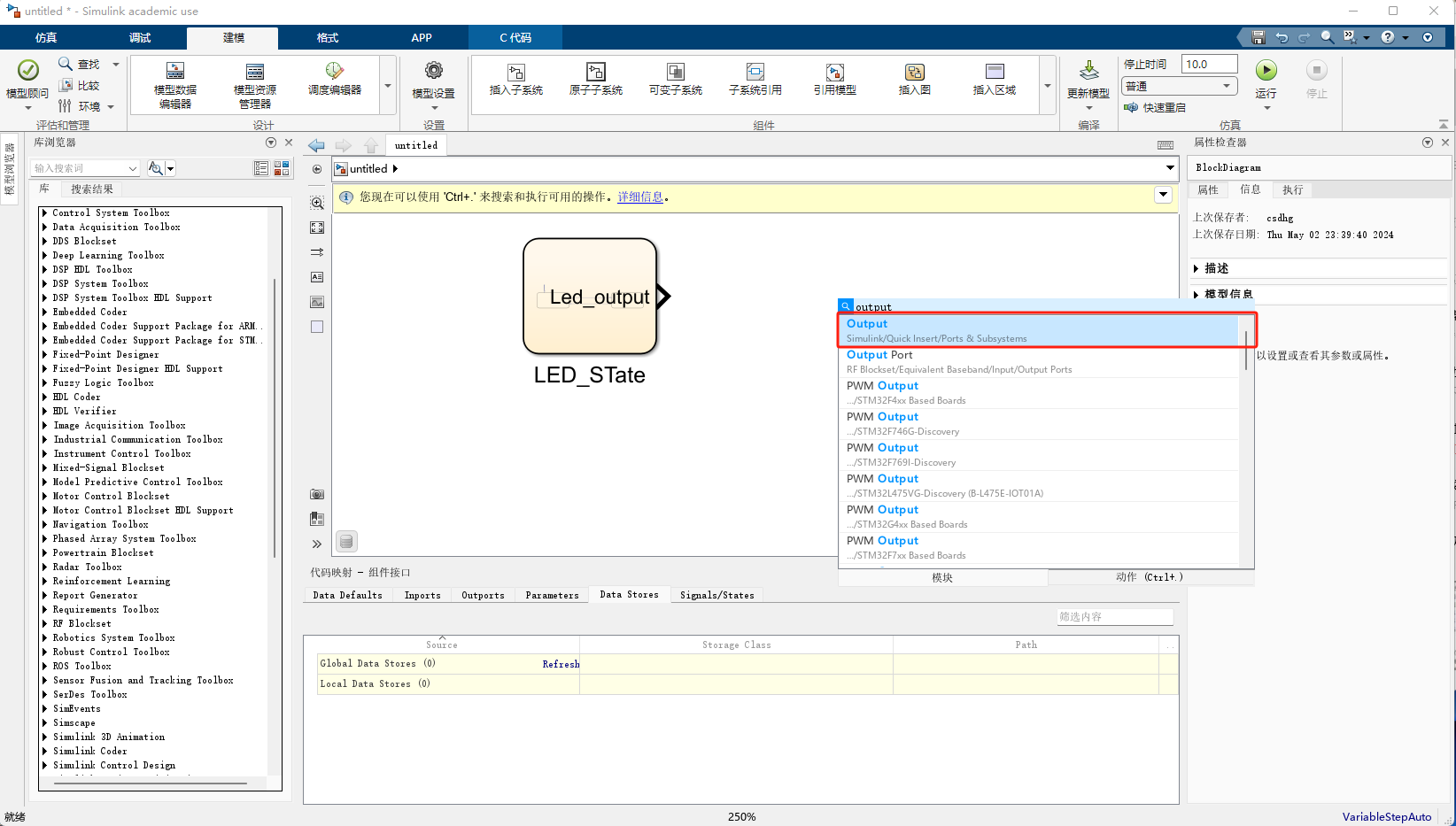This screenshot has height=826, width=1456.
Task: Click 更新模型 update model icon
Action: (1089, 71)
